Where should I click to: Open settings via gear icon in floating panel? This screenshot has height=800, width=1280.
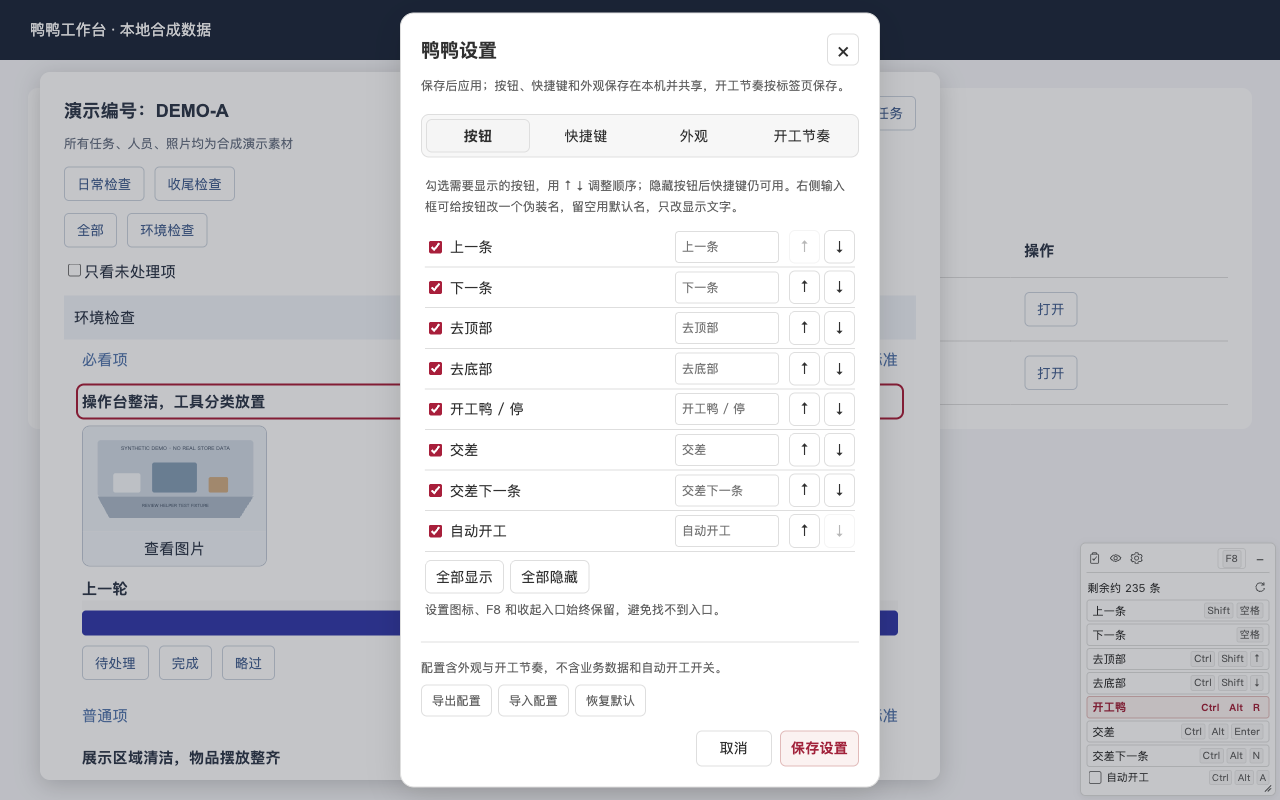click(1137, 558)
